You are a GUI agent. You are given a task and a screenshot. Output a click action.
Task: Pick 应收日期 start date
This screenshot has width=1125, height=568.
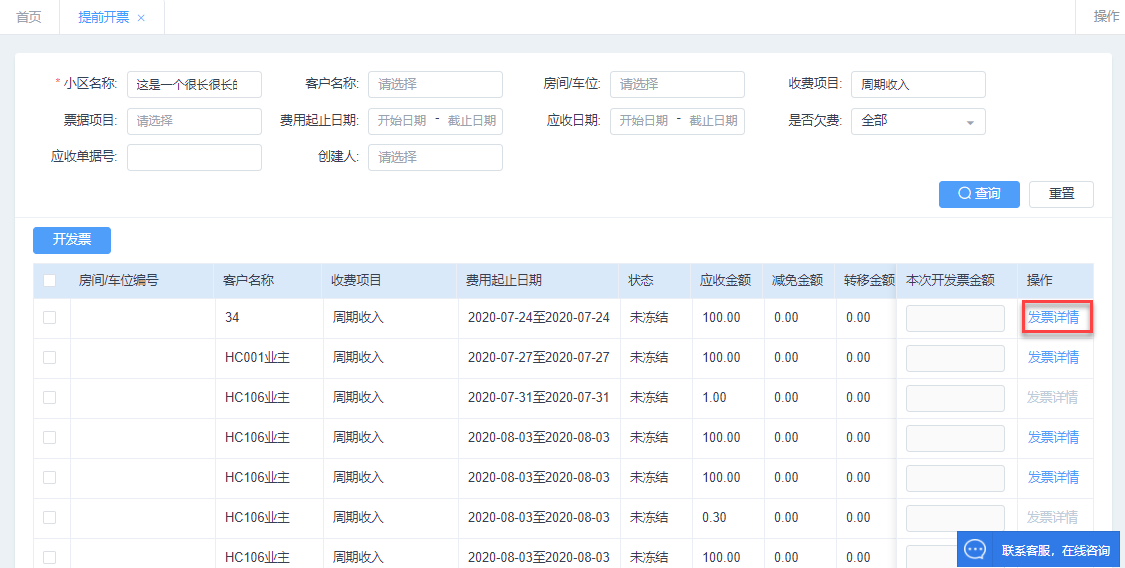644,121
